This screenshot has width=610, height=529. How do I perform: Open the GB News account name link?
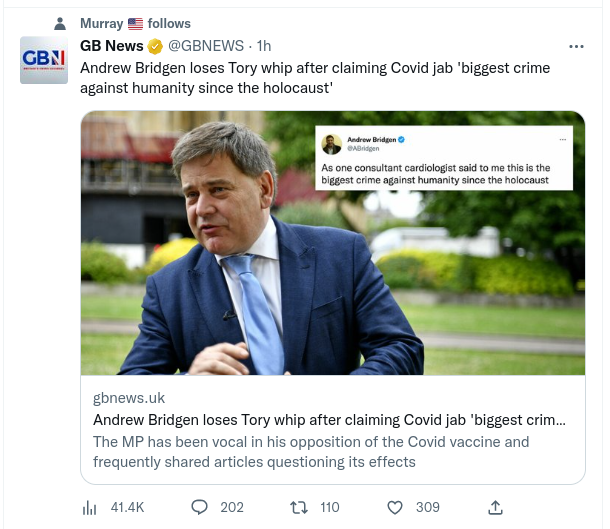[x=112, y=46]
